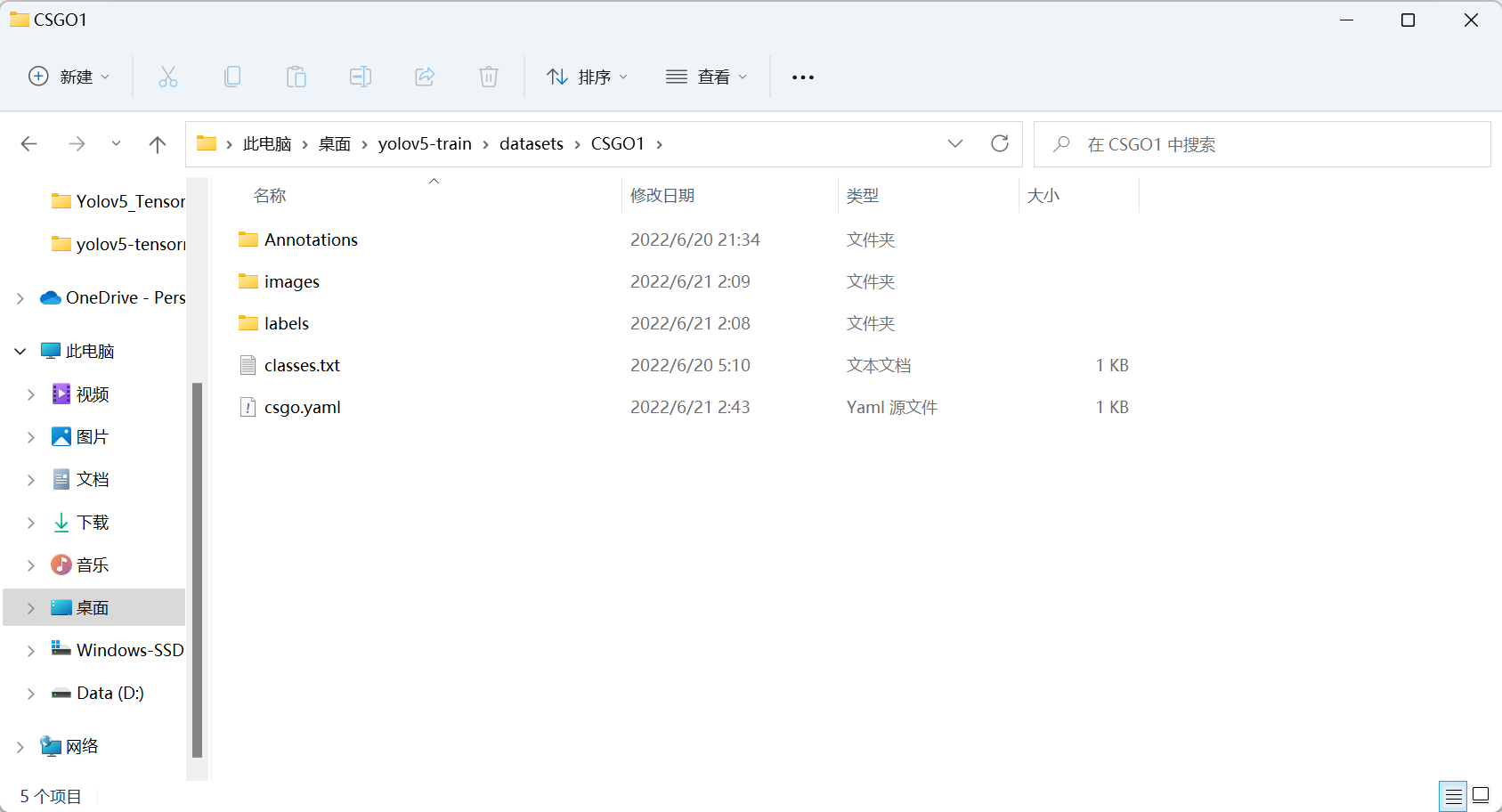Select yolov5-tensor folder in sidebar
The image size is (1502, 812).
click(x=119, y=244)
